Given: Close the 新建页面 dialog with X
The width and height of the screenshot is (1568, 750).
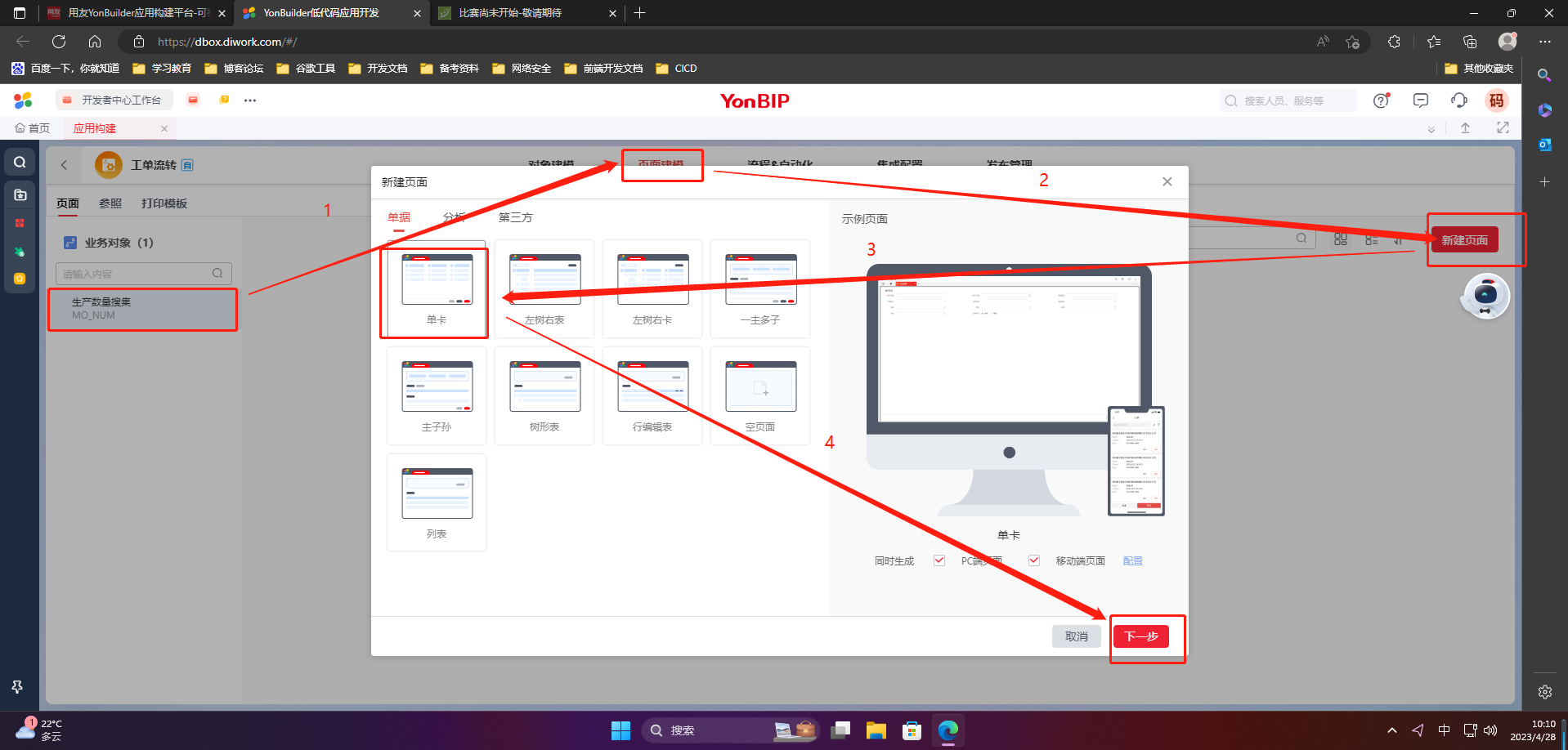Looking at the screenshot, I should pos(1167,181).
